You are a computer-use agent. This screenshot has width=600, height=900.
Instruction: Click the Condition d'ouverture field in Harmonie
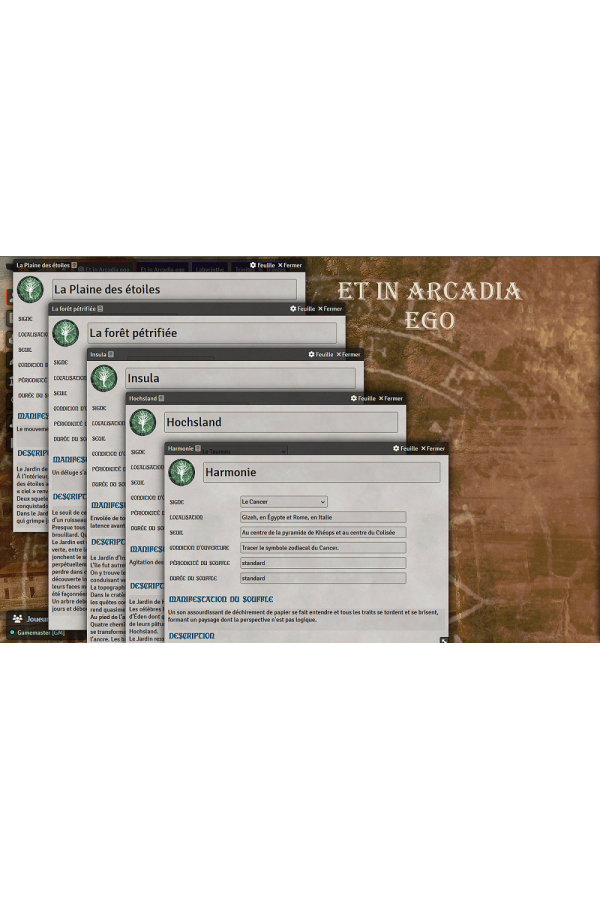tap(322, 548)
